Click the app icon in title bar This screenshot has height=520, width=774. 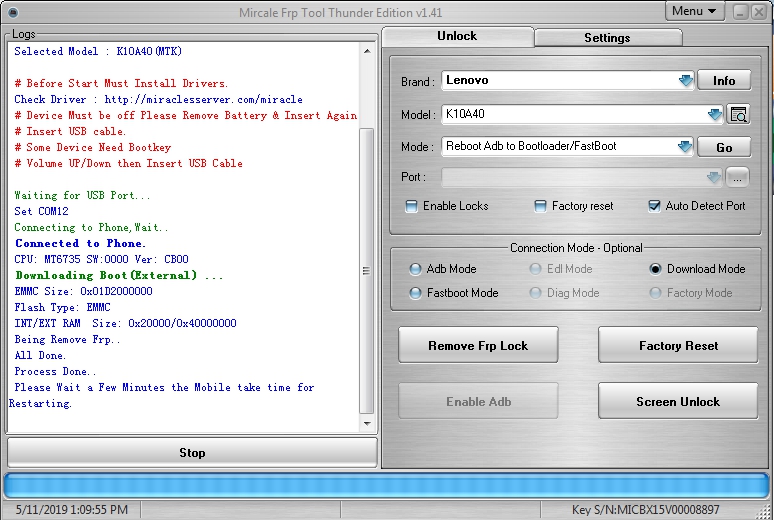(x=13, y=12)
